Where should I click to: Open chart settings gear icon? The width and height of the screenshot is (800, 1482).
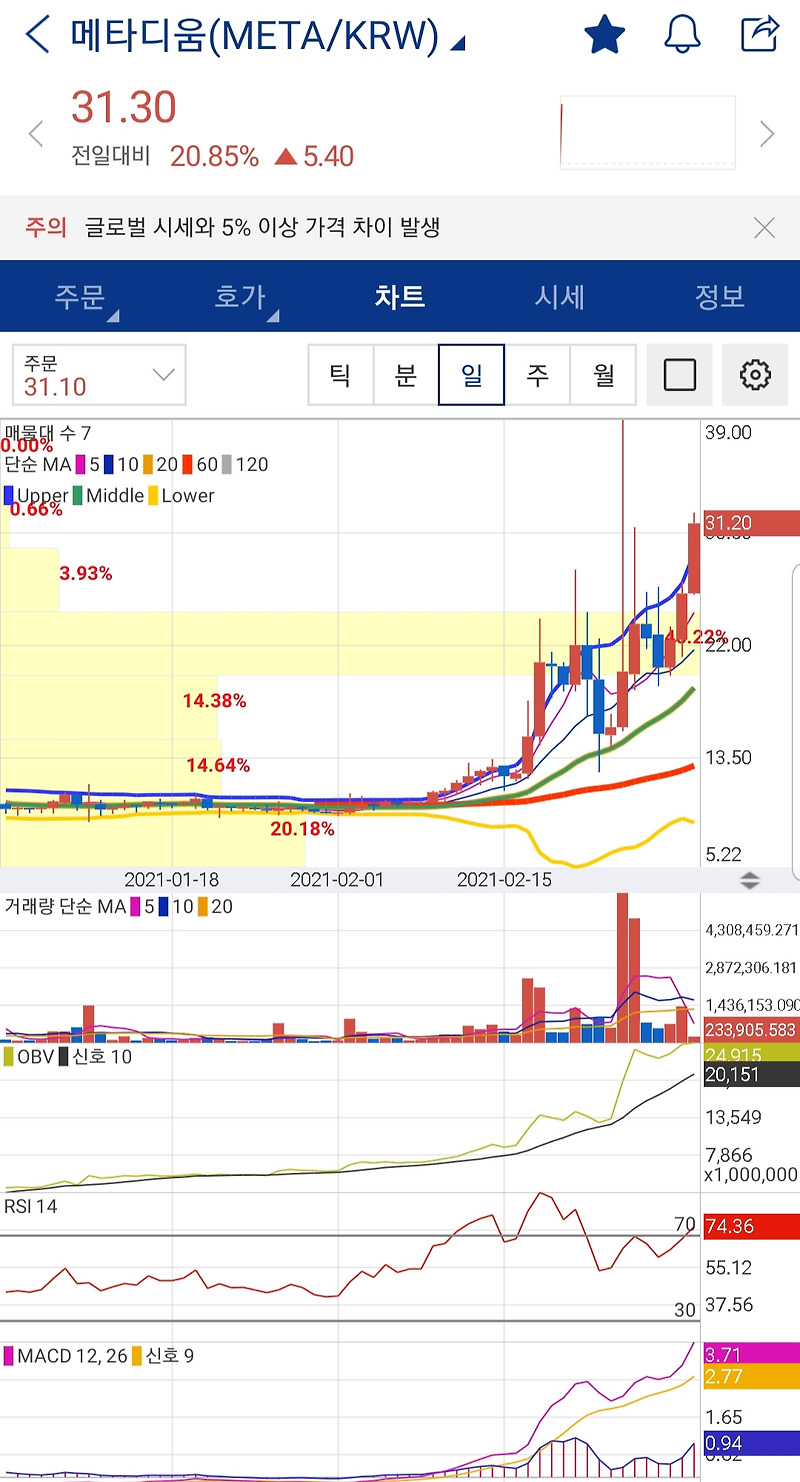coord(755,375)
